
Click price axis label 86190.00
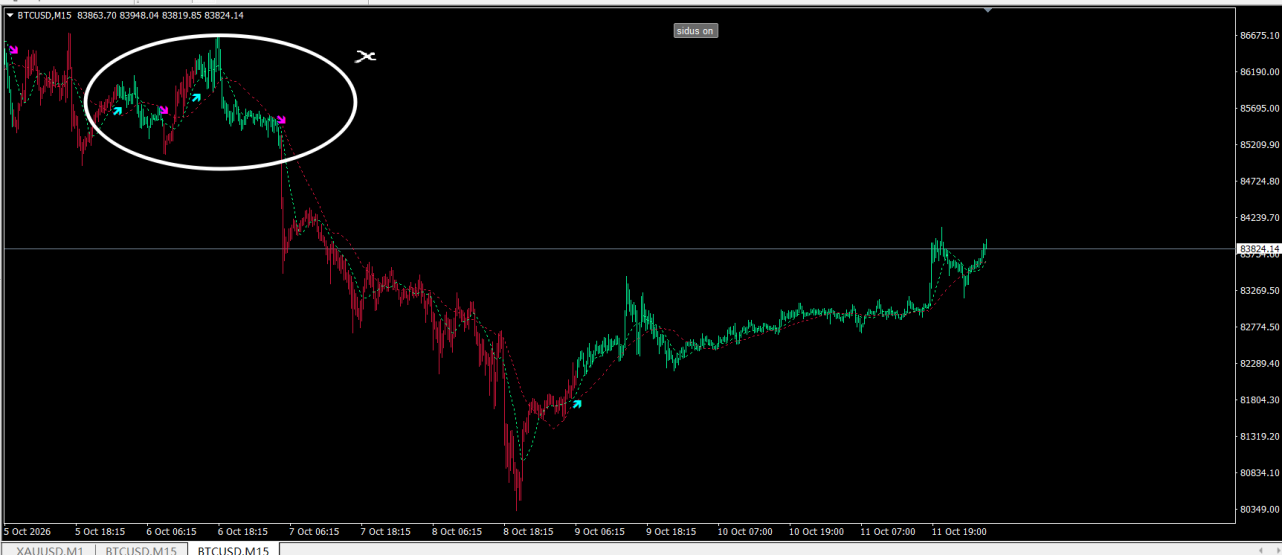pos(1260,72)
